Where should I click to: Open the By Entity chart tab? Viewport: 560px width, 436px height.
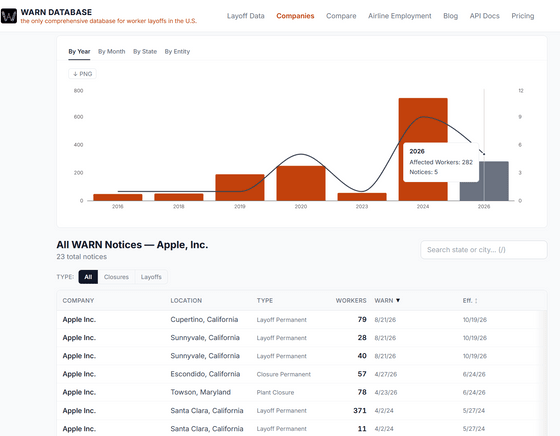click(177, 51)
